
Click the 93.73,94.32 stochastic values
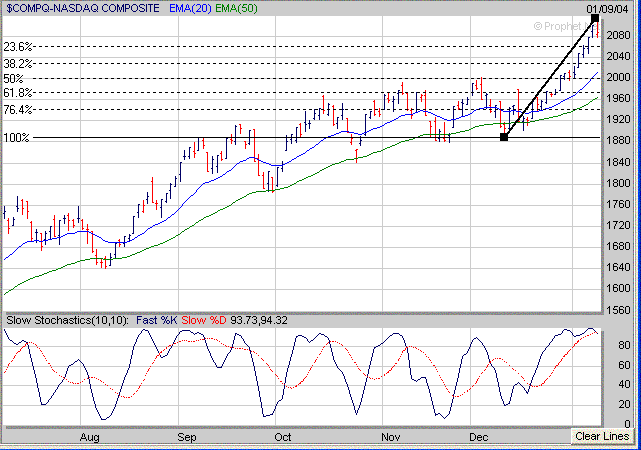tap(259, 320)
